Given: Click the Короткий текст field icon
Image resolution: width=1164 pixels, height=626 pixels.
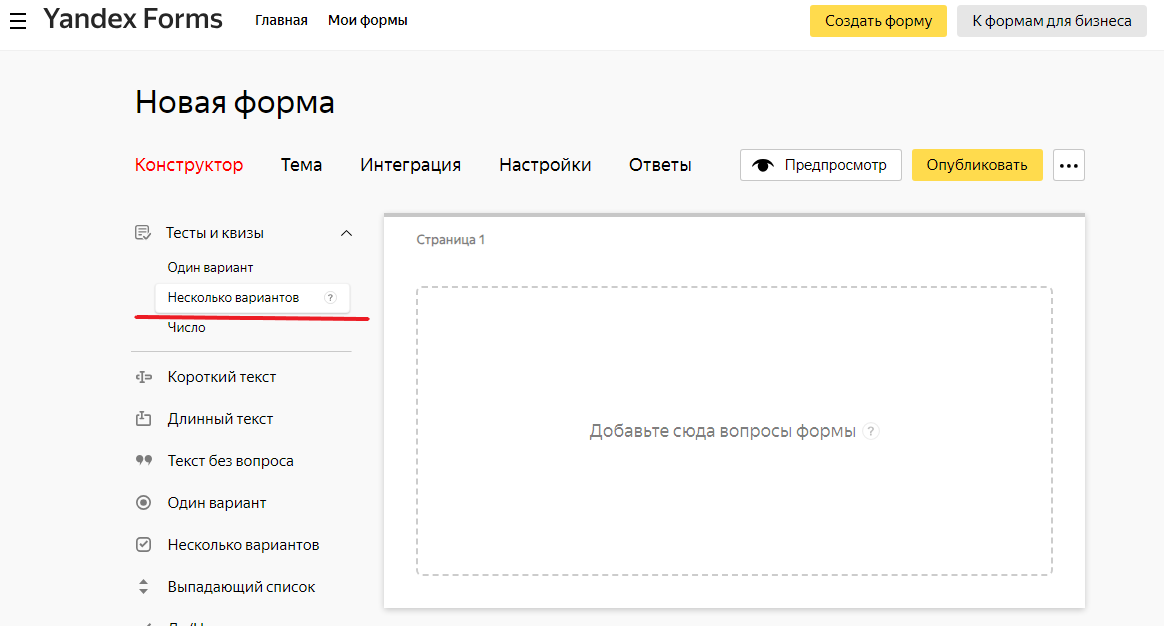Looking at the screenshot, I should [x=143, y=377].
